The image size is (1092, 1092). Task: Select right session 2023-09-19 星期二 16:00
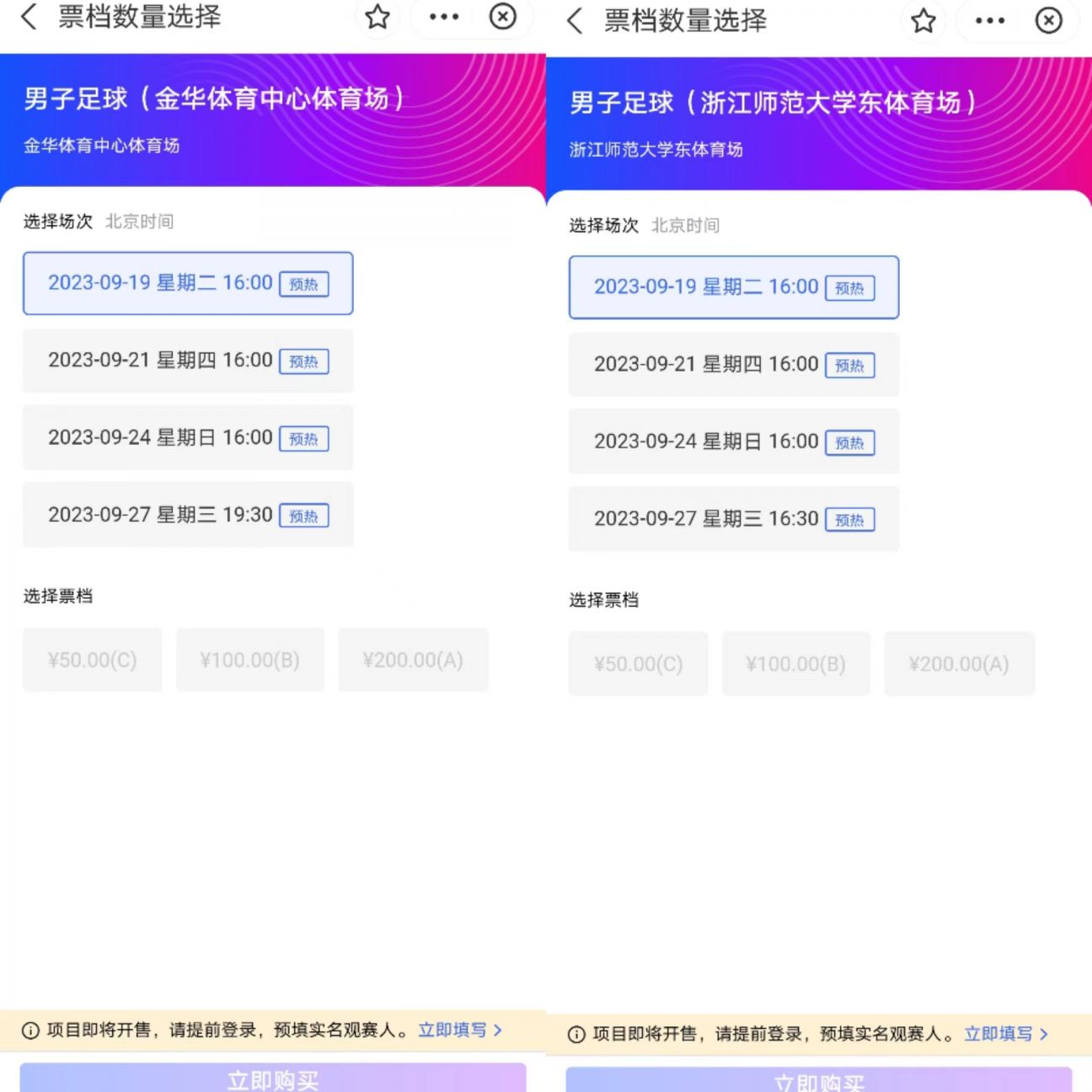[x=734, y=287]
